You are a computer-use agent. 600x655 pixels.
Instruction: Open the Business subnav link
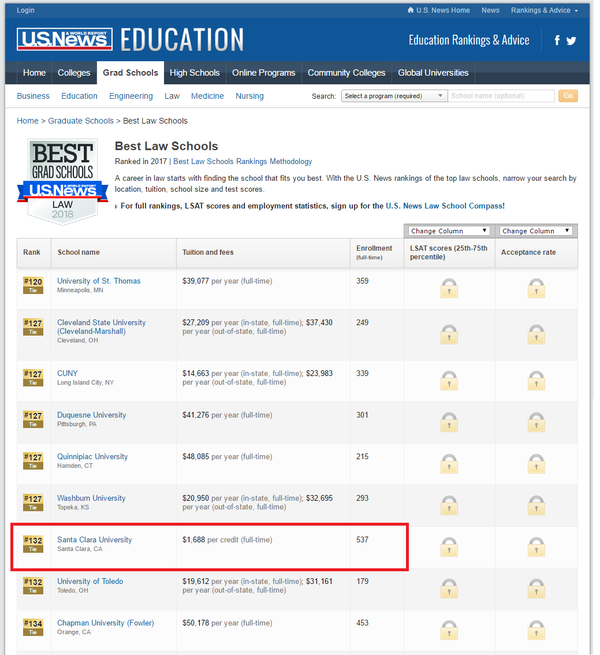pyautogui.click(x=33, y=96)
